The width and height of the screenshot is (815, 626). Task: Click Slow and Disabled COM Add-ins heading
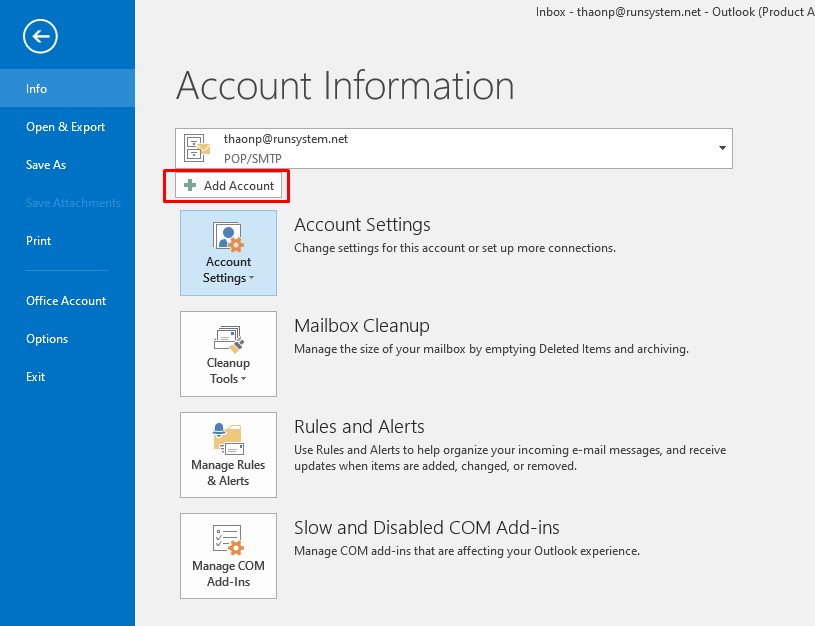(x=427, y=527)
